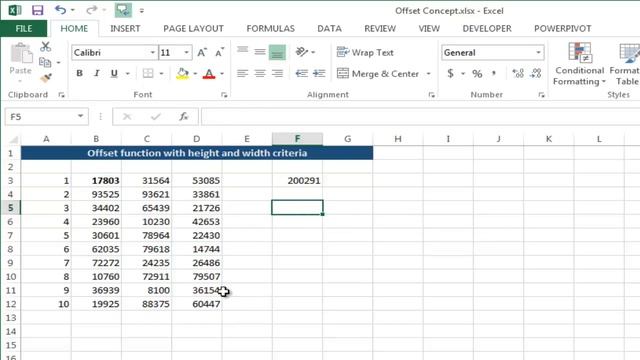The image size is (640, 360).
Task: Apply red font color
Action: click(x=209, y=73)
